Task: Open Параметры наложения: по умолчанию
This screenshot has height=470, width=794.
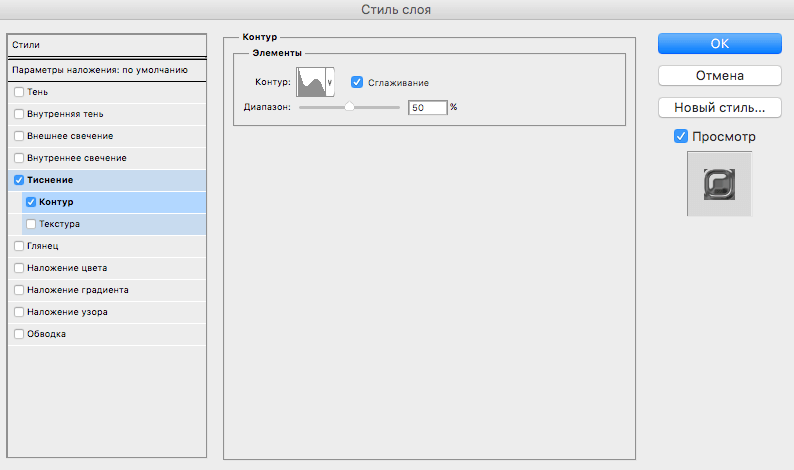Action: [106, 70]
